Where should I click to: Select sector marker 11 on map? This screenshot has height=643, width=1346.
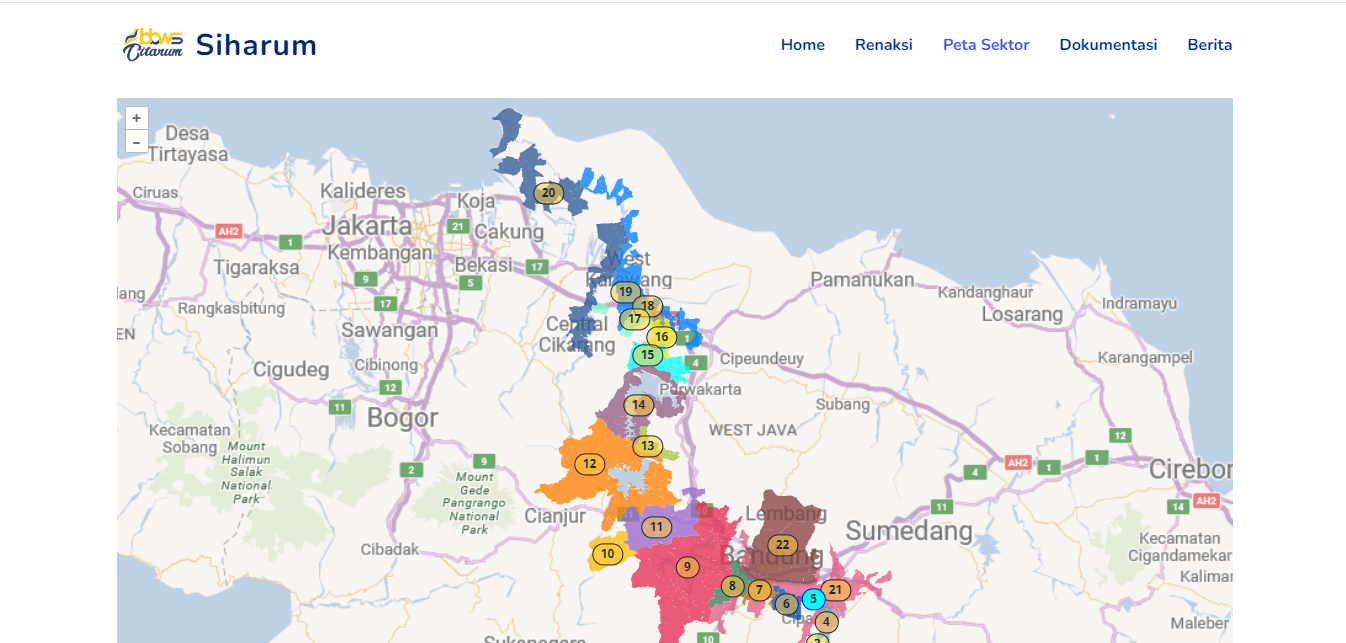[x=656, y=527]
